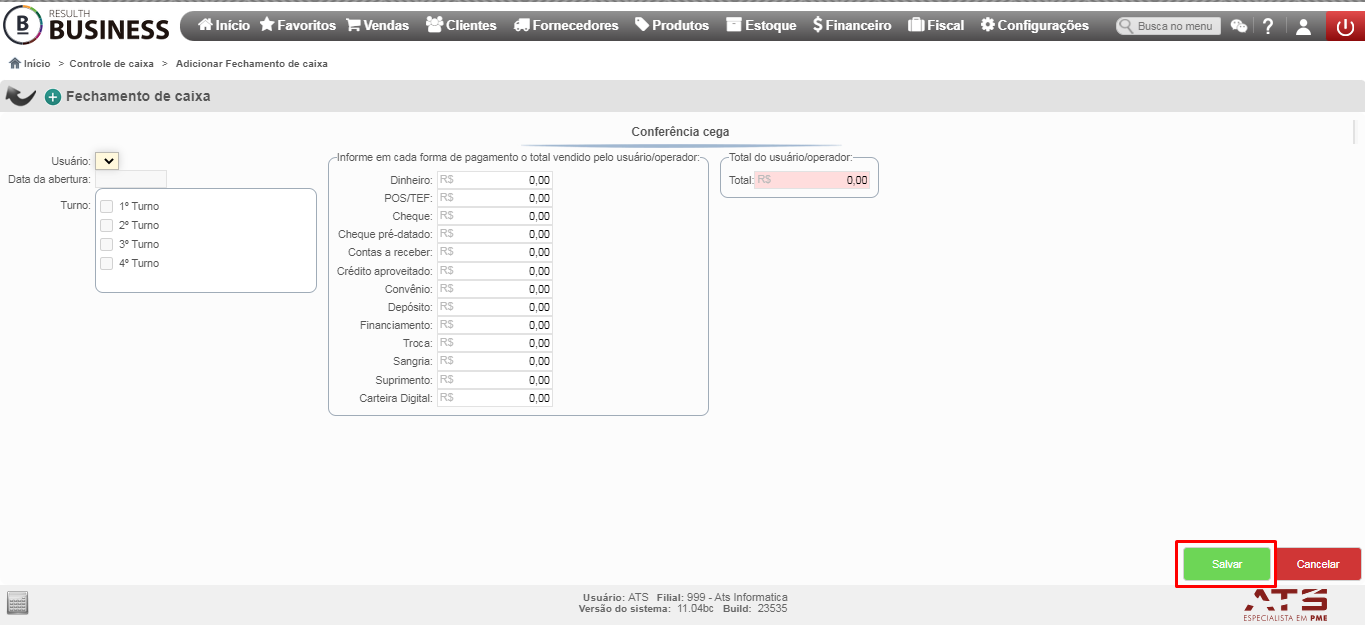Check the 2º Turno checkbox
Viewport: 1365px width, 625px height.
(x=106, y=225)
